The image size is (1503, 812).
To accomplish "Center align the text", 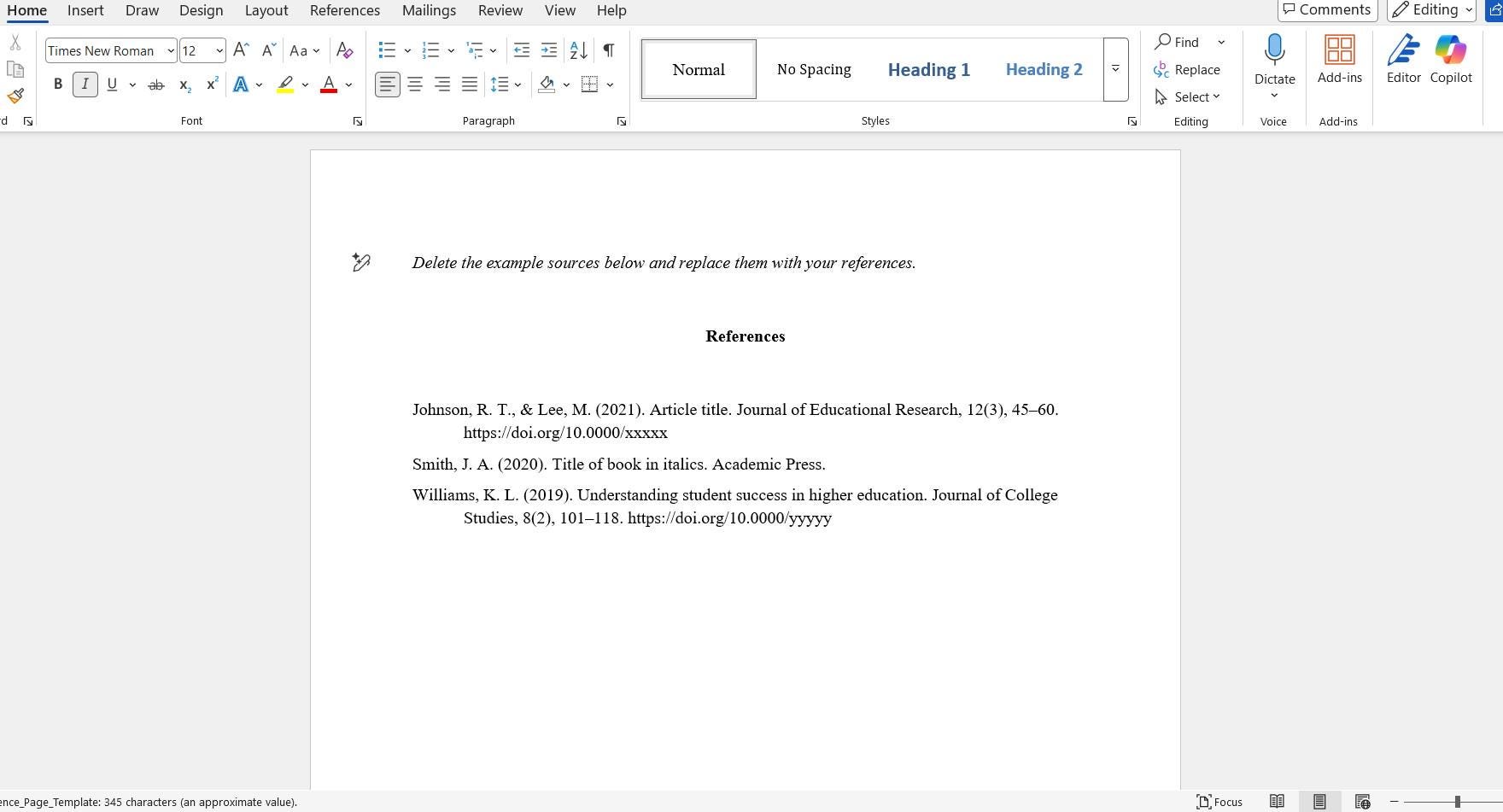I will (415, 85).
